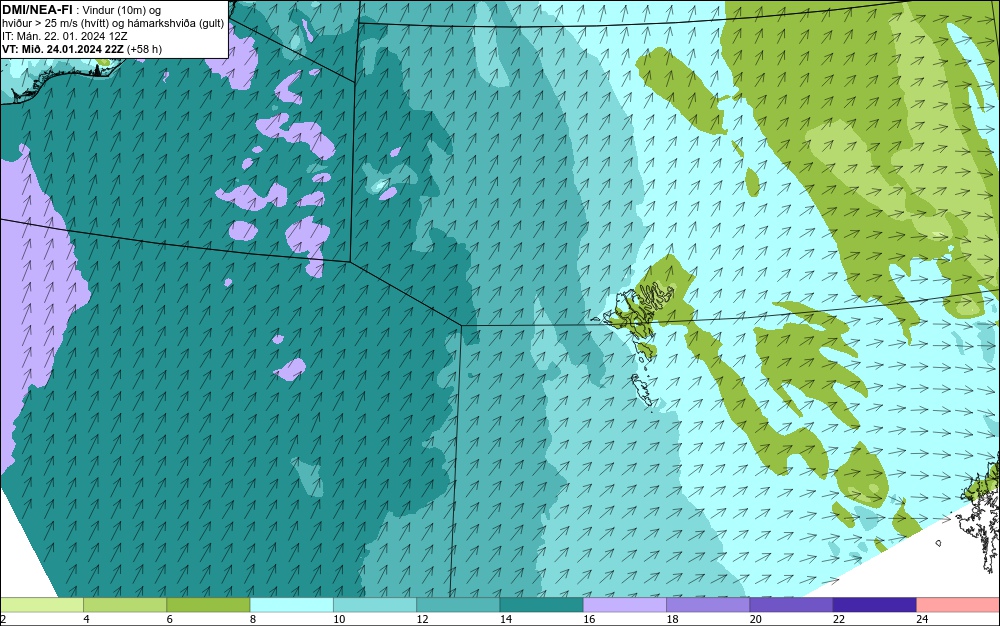Click the 20-22 m/s violet legend swatch
The width and height of the screenshot is (1000, 626).
pyautogui.click(x=791, y=605)
